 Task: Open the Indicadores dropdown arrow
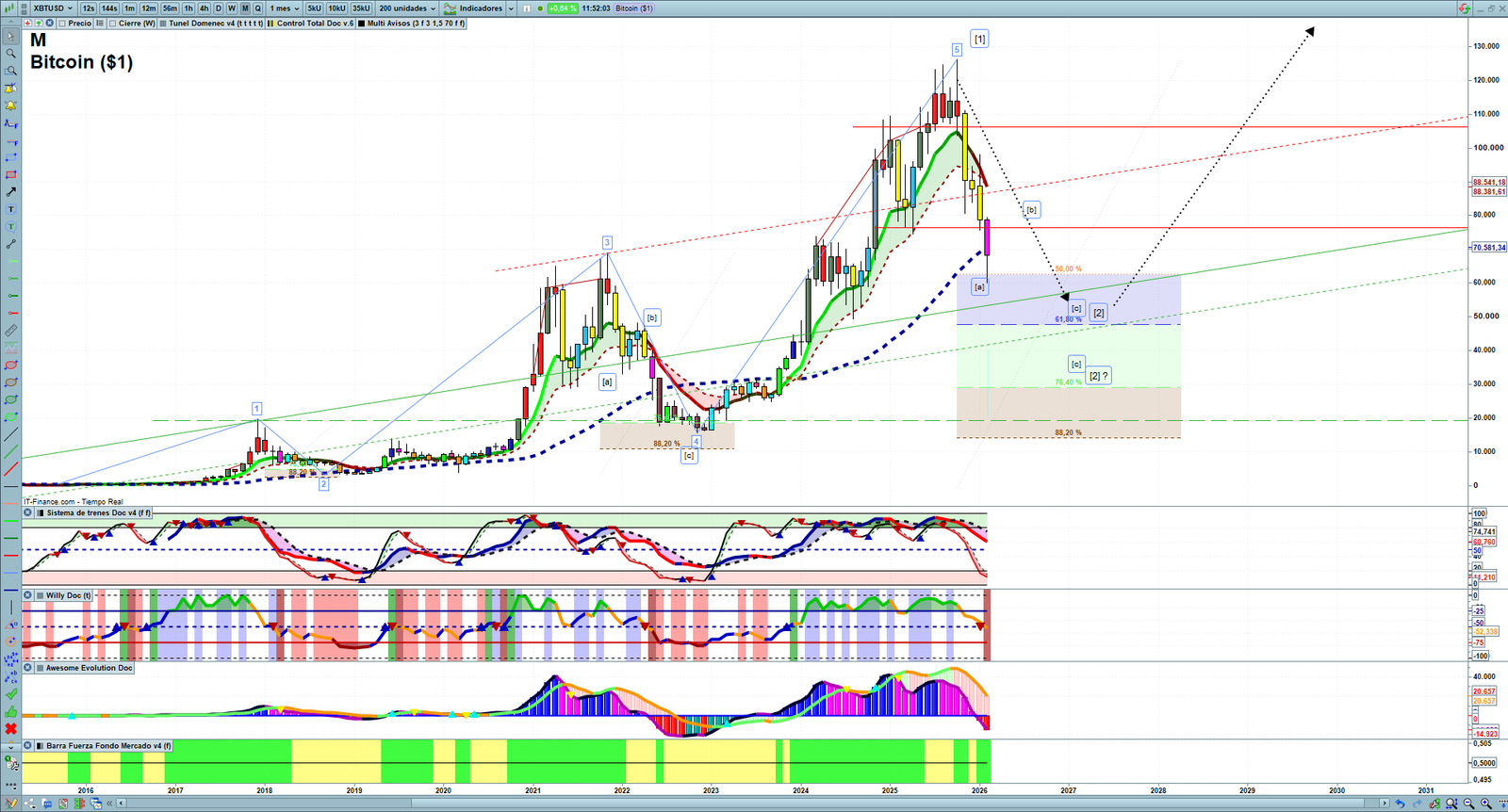(511, 8)
